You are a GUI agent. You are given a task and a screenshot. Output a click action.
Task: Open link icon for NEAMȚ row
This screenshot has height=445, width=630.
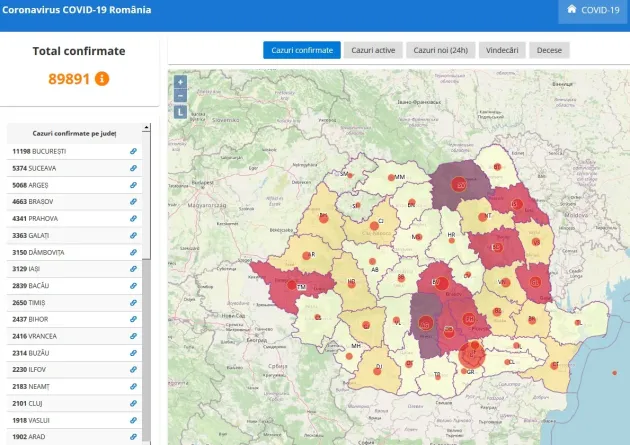click(x=133, y=386)
